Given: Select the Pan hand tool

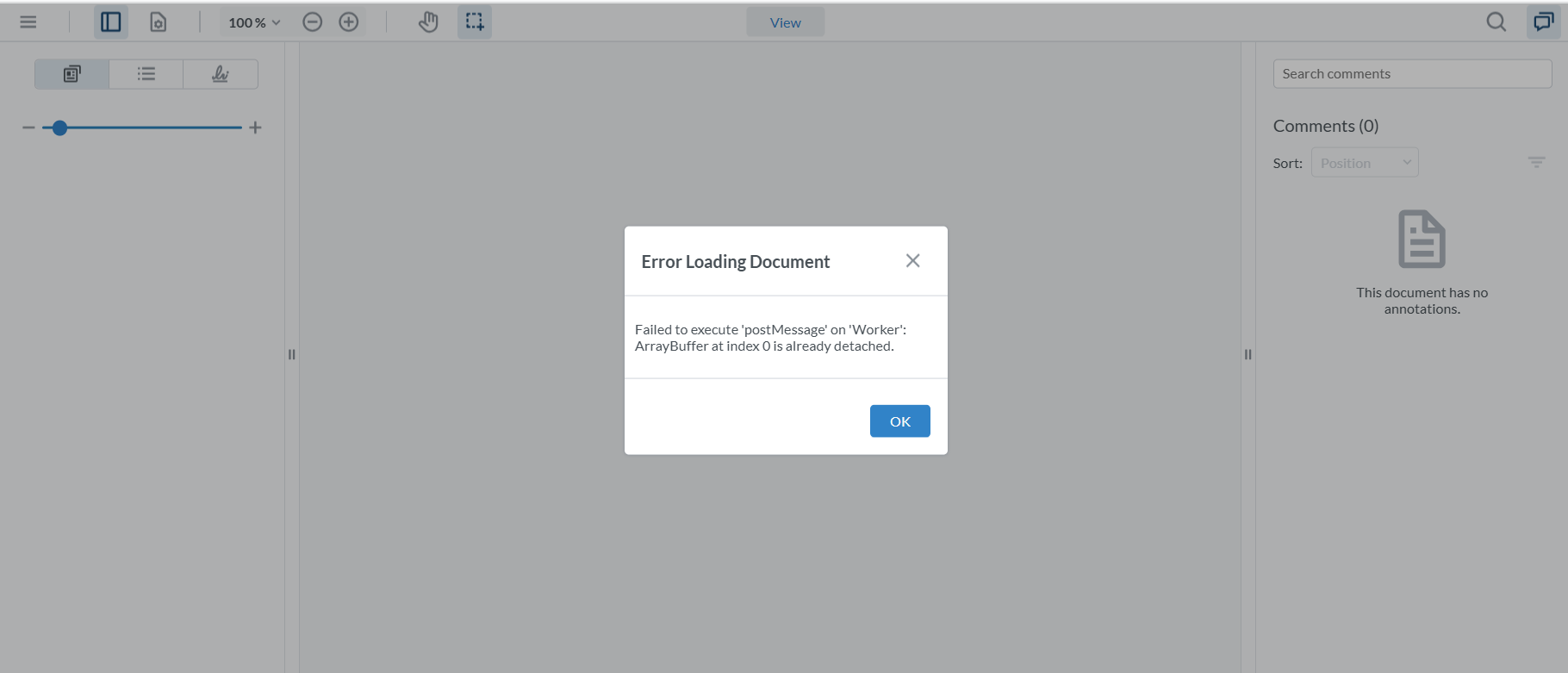Looking at the screenshot, I should click(428, 22).
